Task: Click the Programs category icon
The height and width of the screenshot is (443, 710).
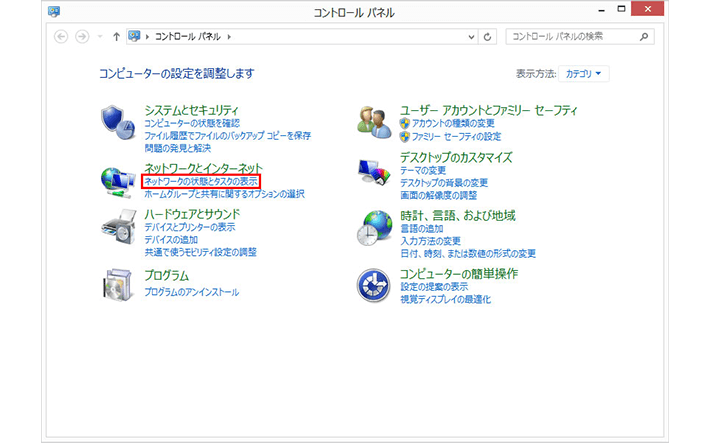Action: click(119, 285)
